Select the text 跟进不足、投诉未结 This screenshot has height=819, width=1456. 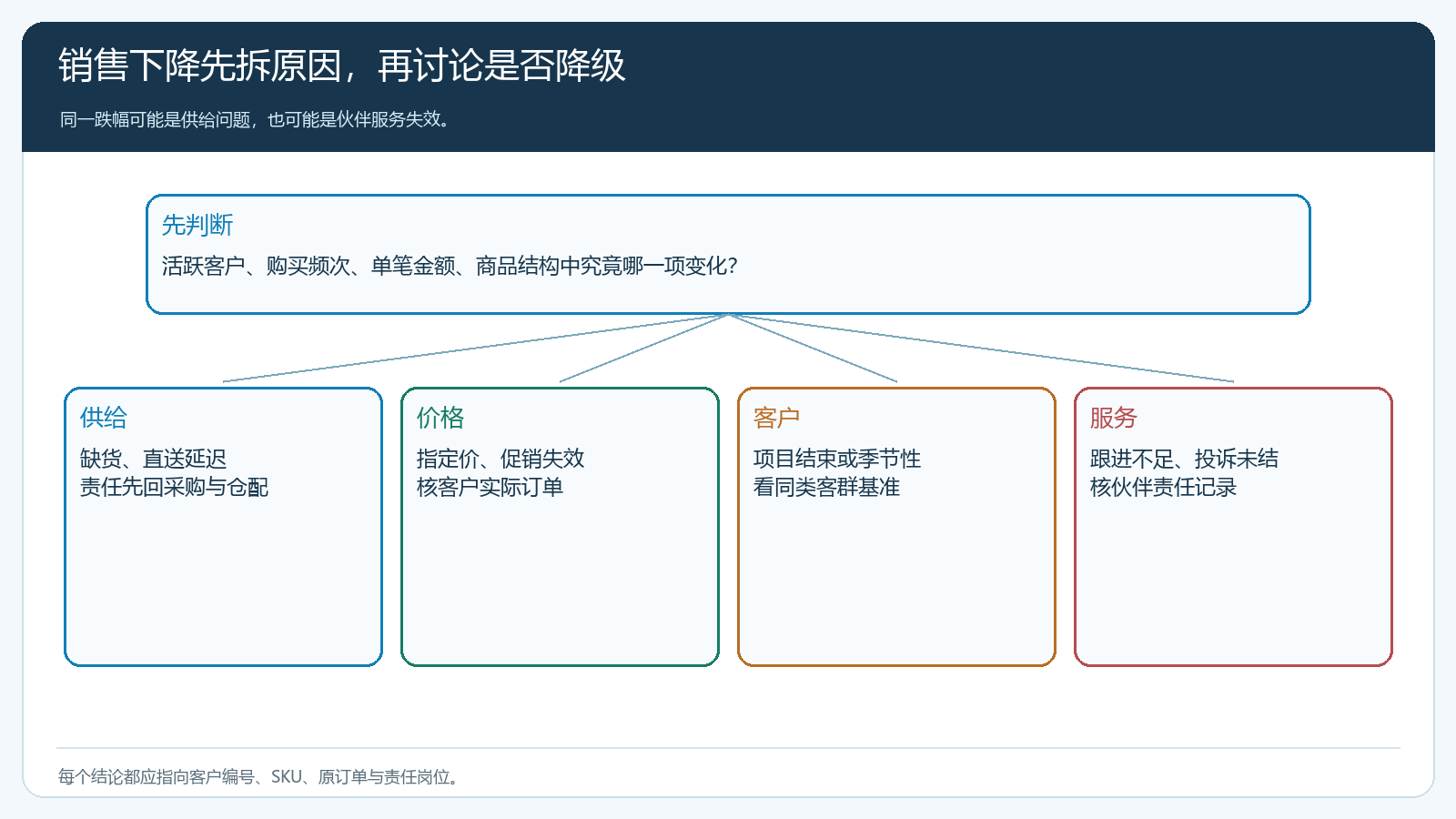pyautogui.click(x=1184, y=459)
